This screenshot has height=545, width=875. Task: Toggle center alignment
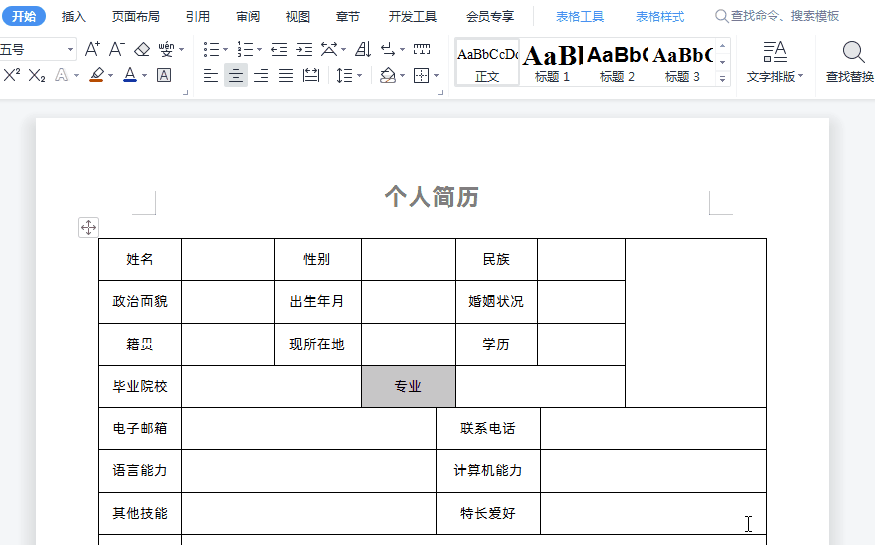pyautogui.click(x=236, y=75)
